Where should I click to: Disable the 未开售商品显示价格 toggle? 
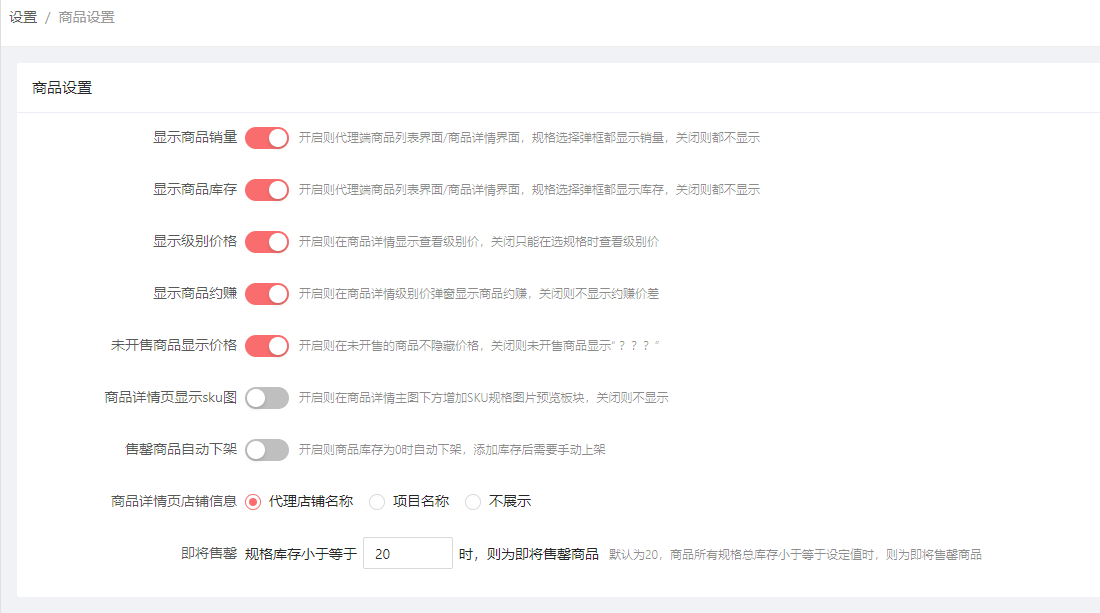click(267, 346)
